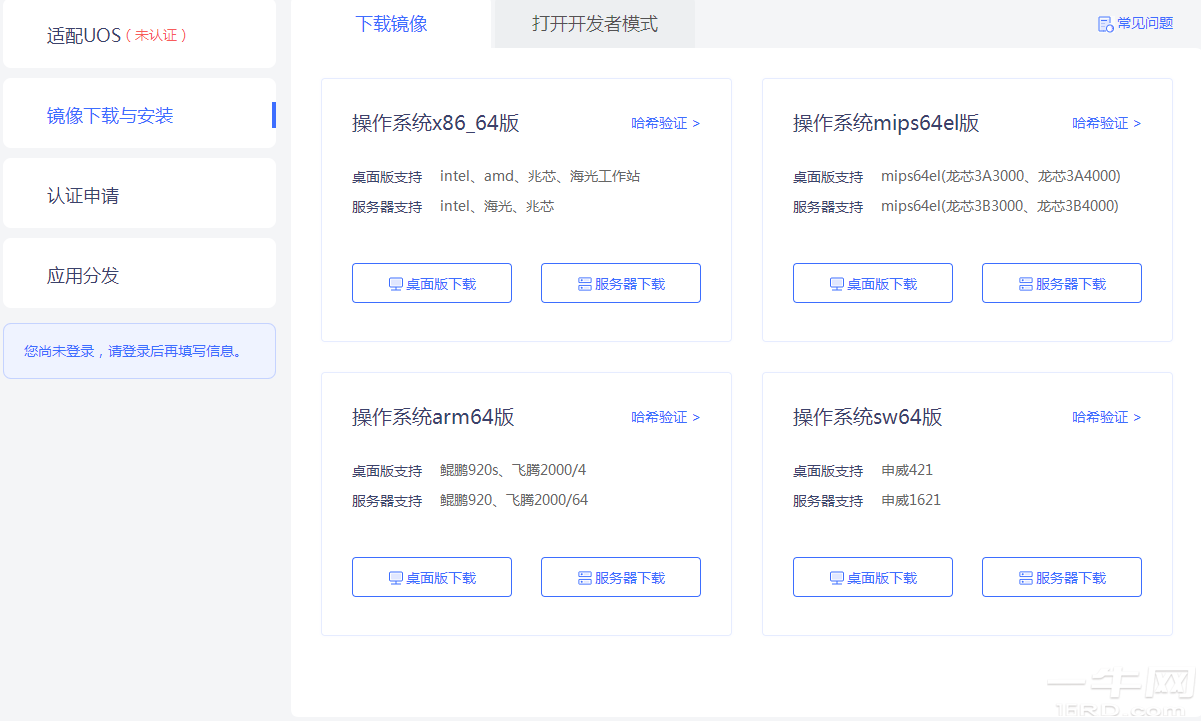Click monitor icon in arm64 桌面版下载 button
Image resolution: width=1201 pixels, height=721 pixels.
[x=395, y=578]
